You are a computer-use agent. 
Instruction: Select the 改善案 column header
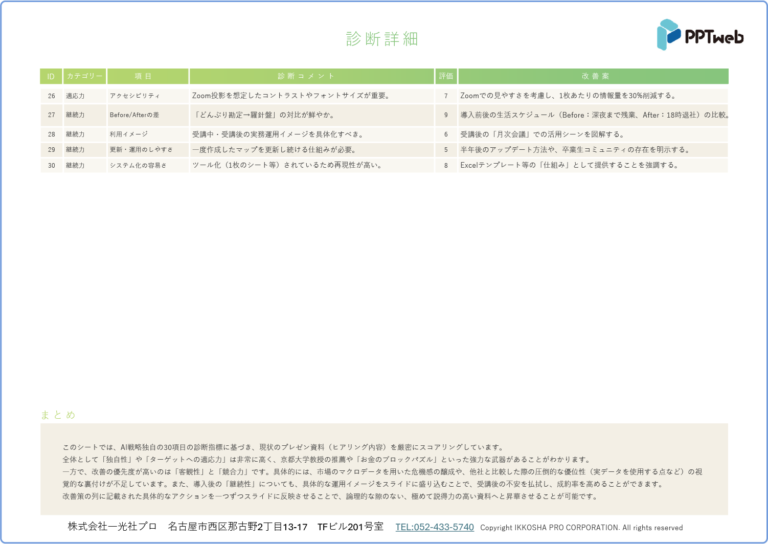click(593, 76)
